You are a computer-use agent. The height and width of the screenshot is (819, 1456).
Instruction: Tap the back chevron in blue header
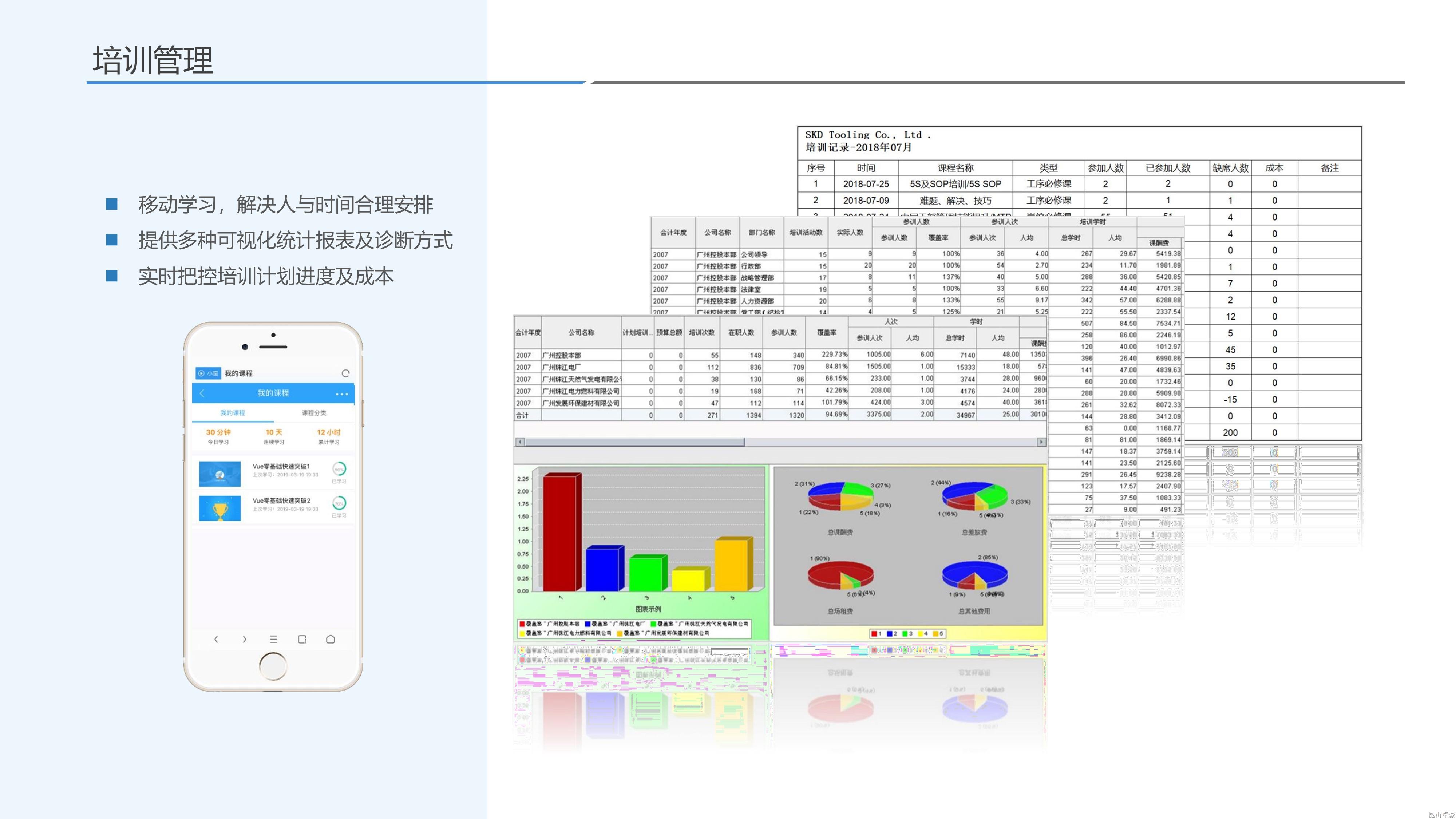click(202, 393)
